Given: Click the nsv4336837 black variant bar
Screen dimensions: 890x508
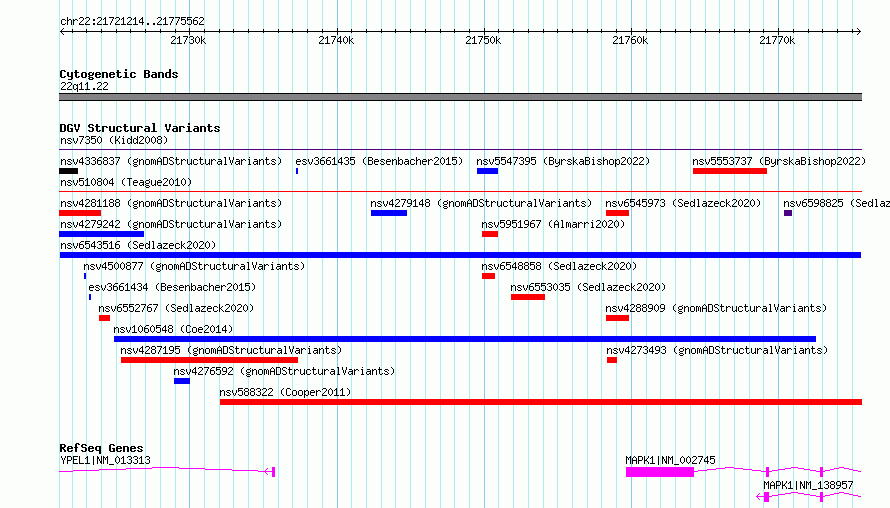Looking at the screenshot, I should 69,171.
